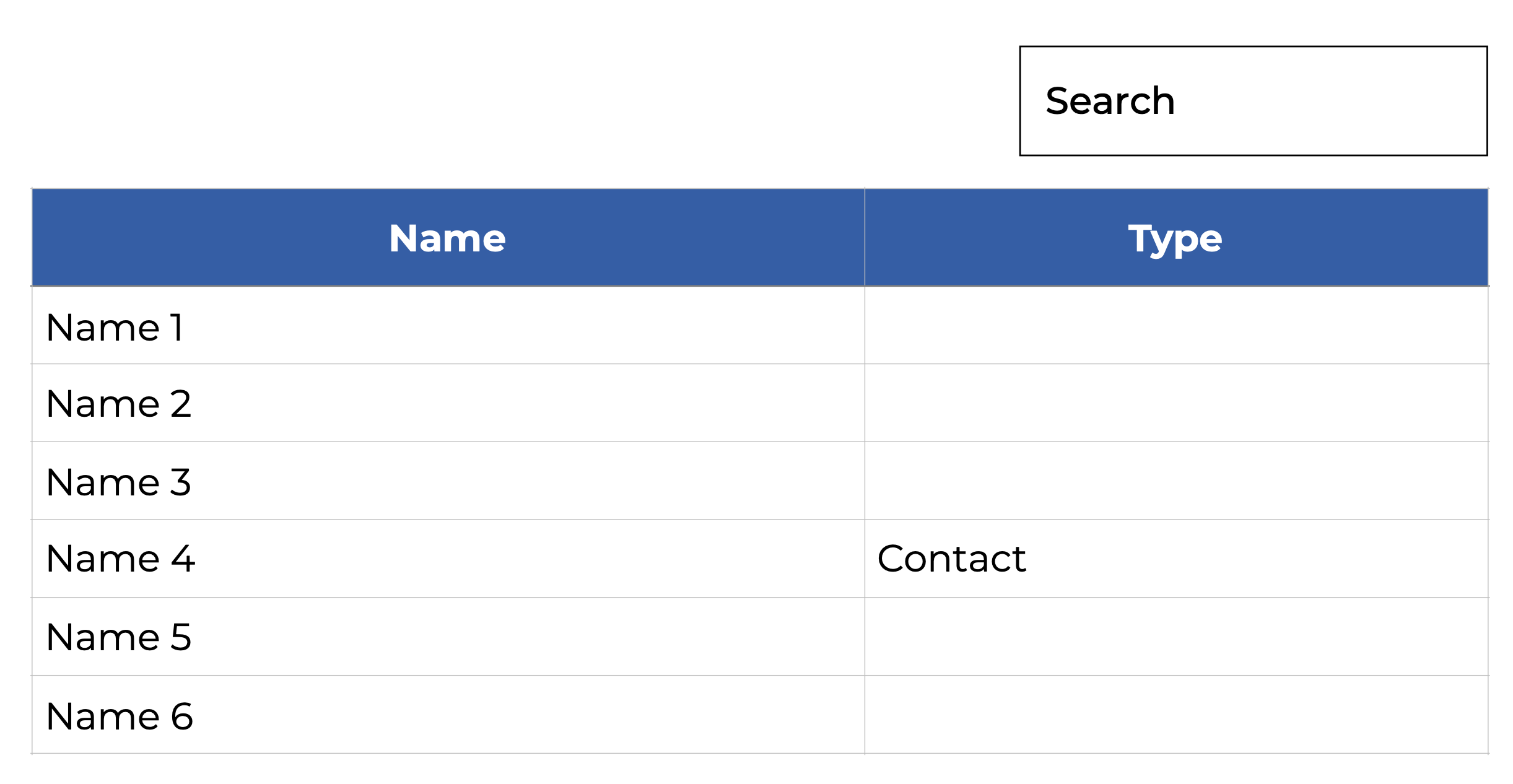The height and width of the screenshot is (784, 1513).
Task: Click row line between Name 1 and Name 2
Action: pyautogui.click(x=447, y=364)
